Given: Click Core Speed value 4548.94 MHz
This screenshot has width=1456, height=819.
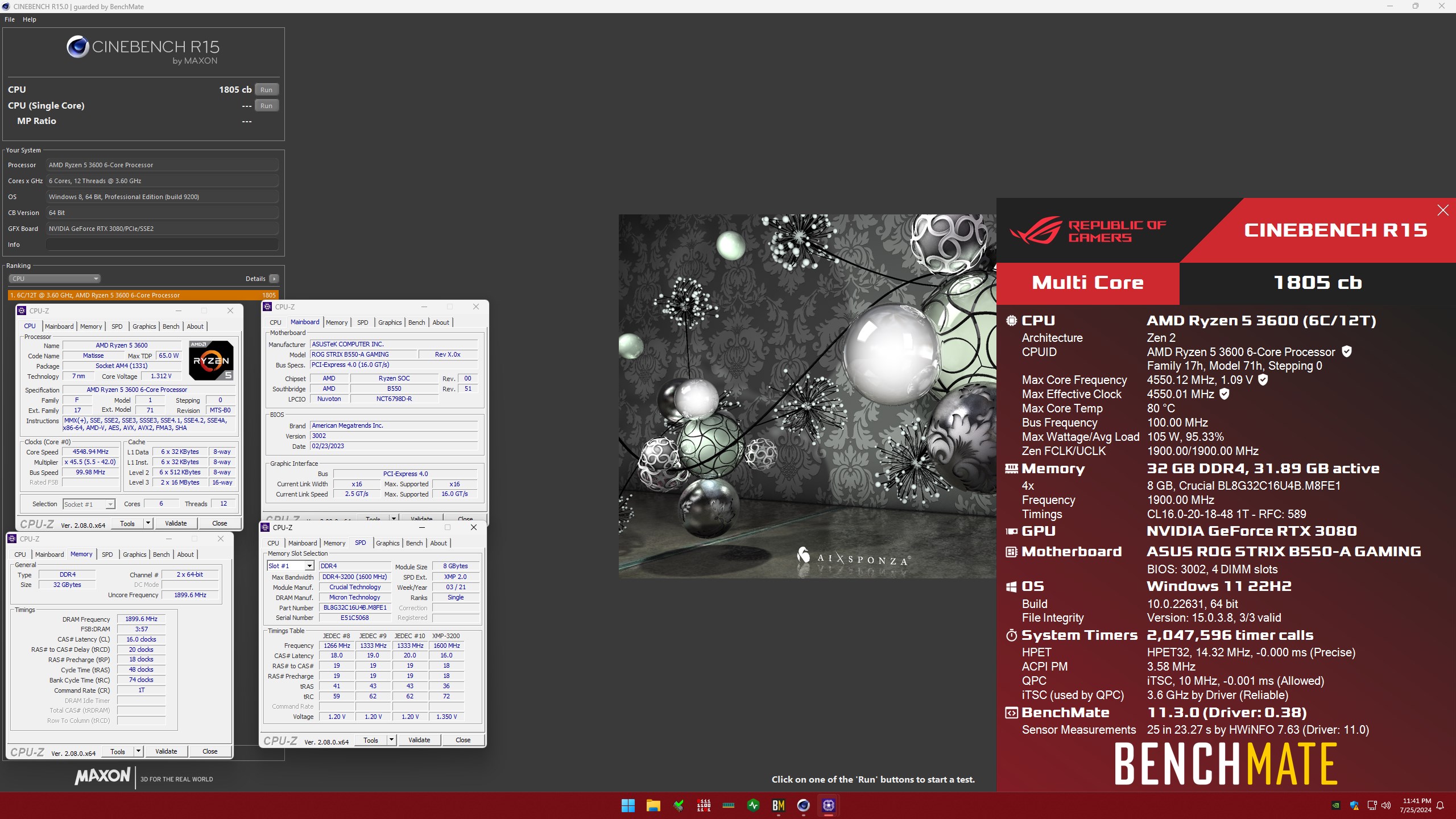Looking at the screenshot, I should 90,452.
